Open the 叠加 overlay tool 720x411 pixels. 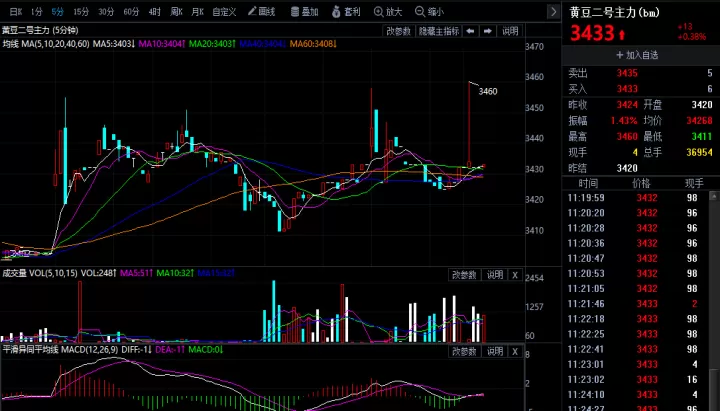[x=304, y=11]
